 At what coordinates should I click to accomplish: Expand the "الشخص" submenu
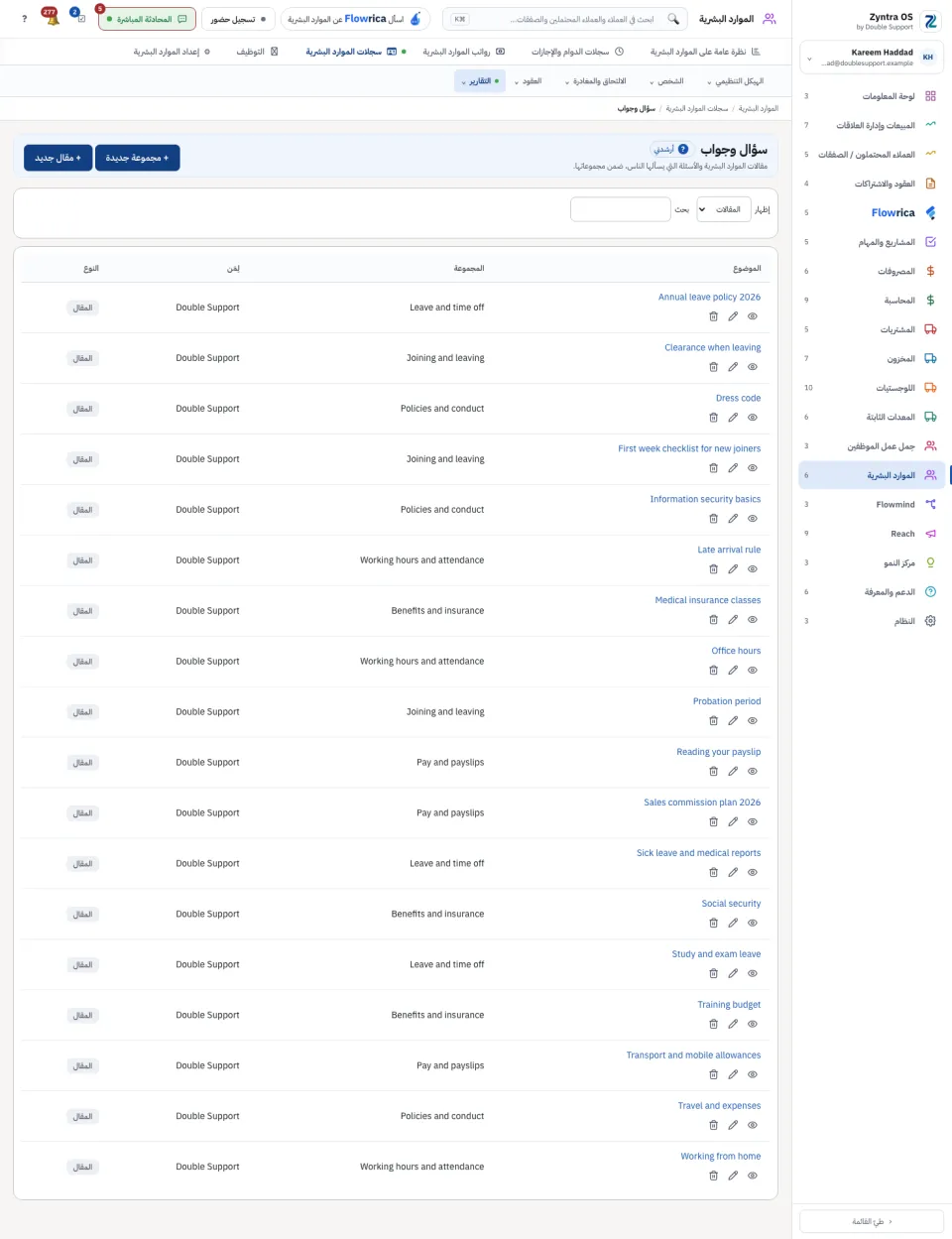[x=666, y=81]
